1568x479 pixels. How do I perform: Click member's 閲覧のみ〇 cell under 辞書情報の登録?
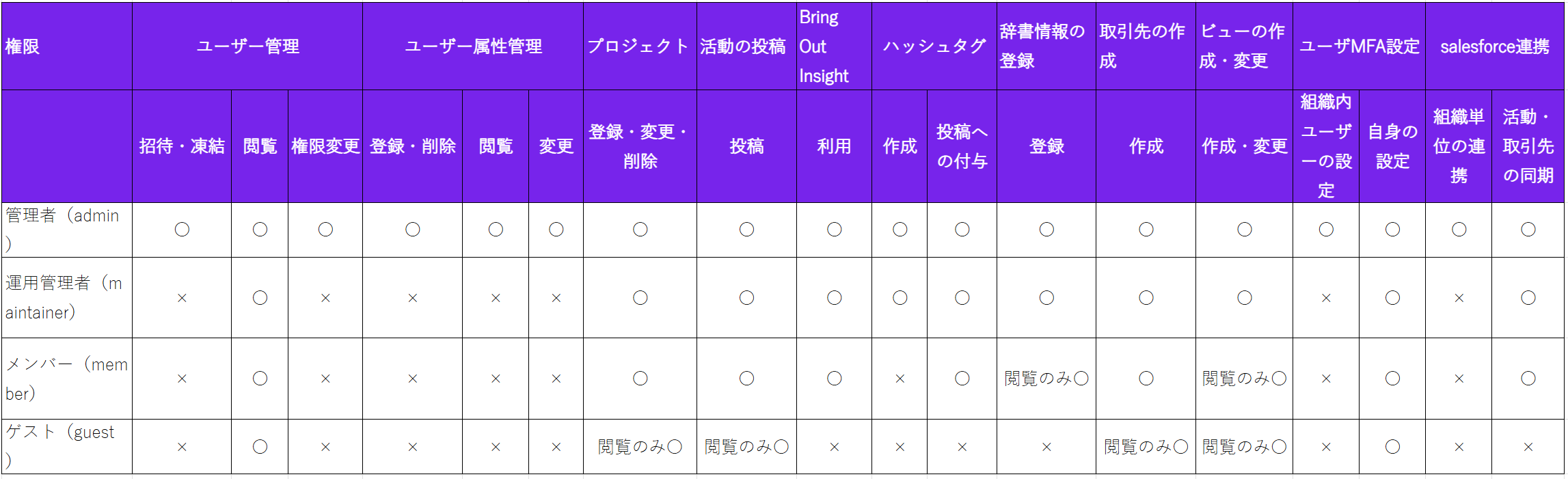click(1046, 379)
